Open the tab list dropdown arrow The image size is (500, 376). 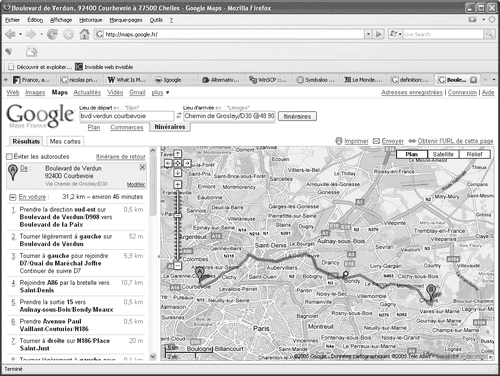click(x=494, y=80)
